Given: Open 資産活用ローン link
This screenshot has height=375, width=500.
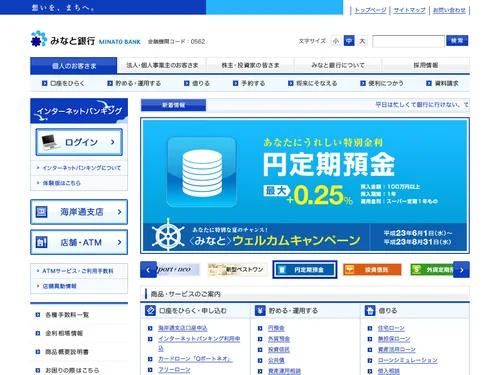Looking at the screenshot, I should tap(397, 350).
